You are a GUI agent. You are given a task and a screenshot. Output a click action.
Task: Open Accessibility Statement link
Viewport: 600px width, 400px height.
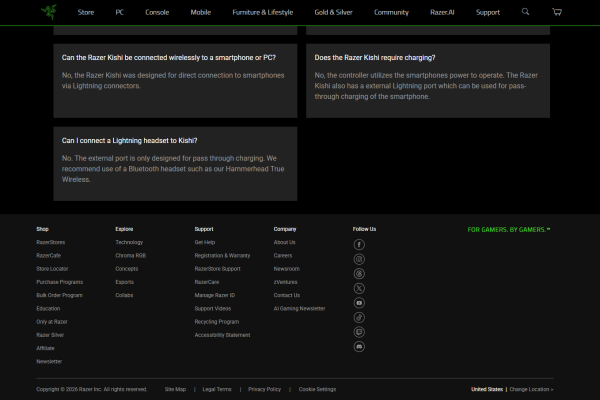(222, 335)
